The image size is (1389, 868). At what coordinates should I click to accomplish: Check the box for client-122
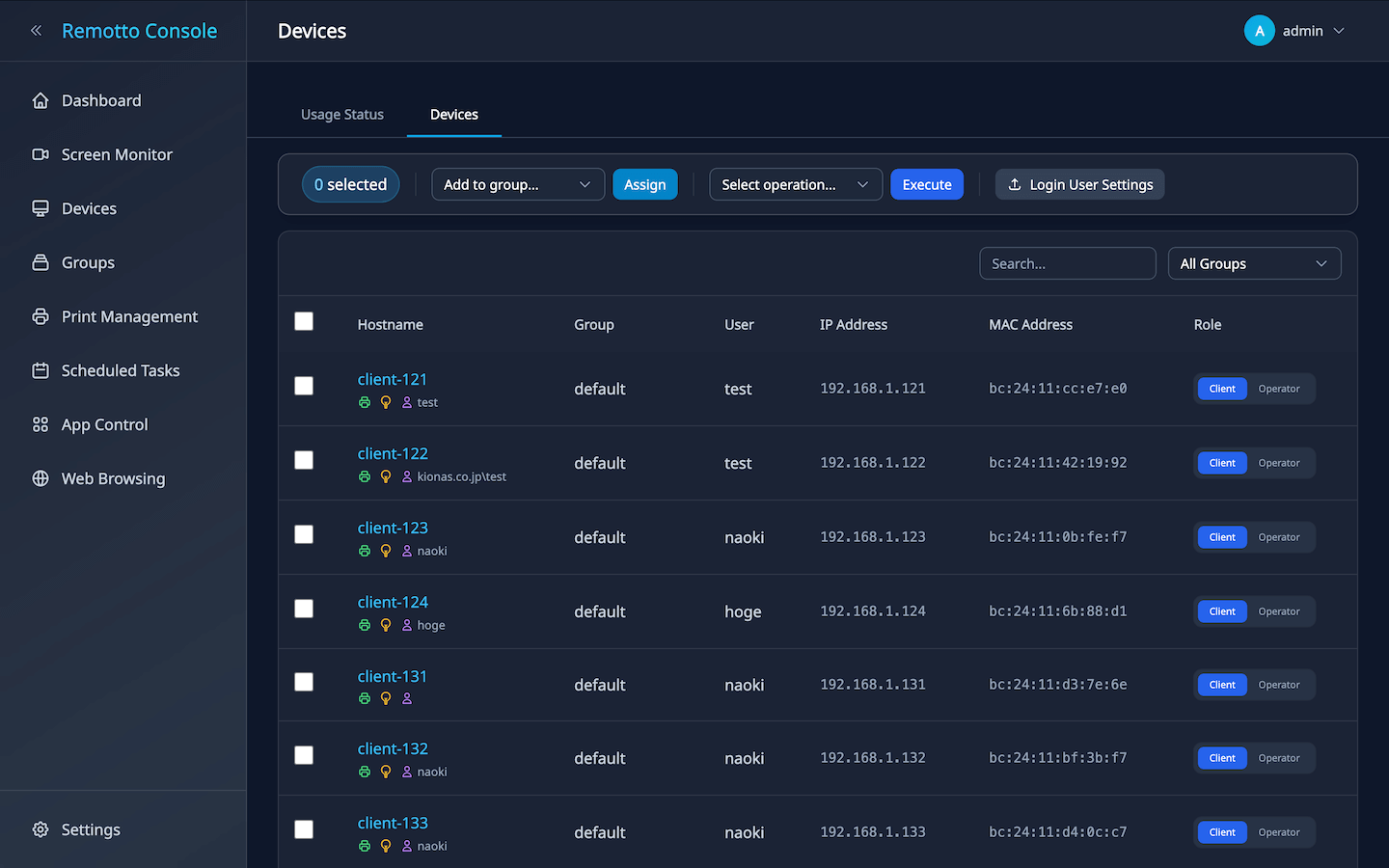[x=304, y=460]
